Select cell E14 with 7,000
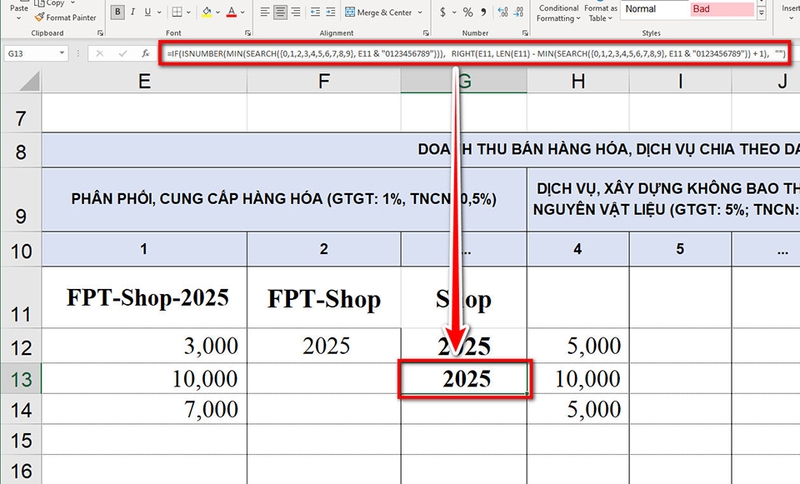 click(x=144, y=409)
